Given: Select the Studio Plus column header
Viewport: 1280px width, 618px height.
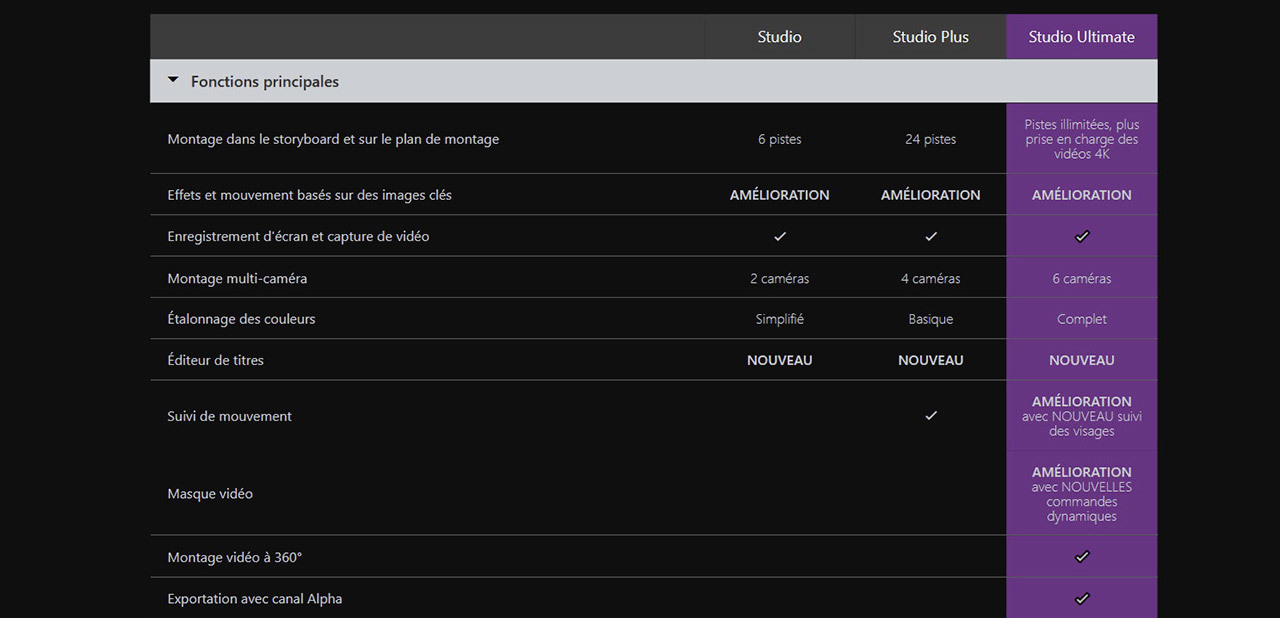Looking at the screenshot, I should [930, 37].
